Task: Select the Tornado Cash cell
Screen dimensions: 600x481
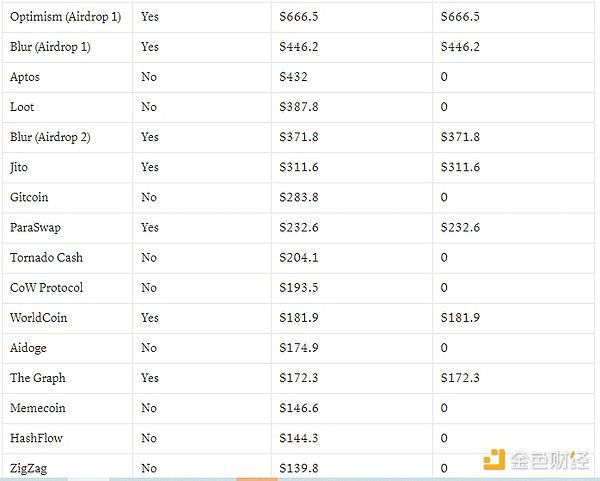Action: 46,257
